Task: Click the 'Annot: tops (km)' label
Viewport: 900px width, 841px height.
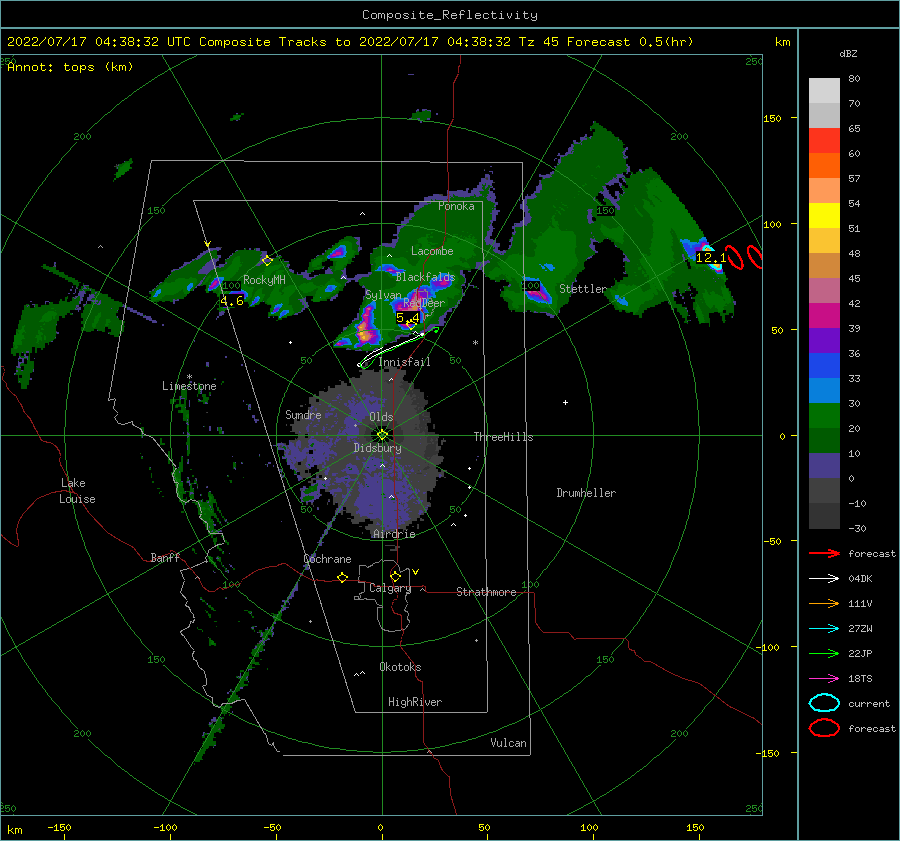Action: tap(70, 67)
